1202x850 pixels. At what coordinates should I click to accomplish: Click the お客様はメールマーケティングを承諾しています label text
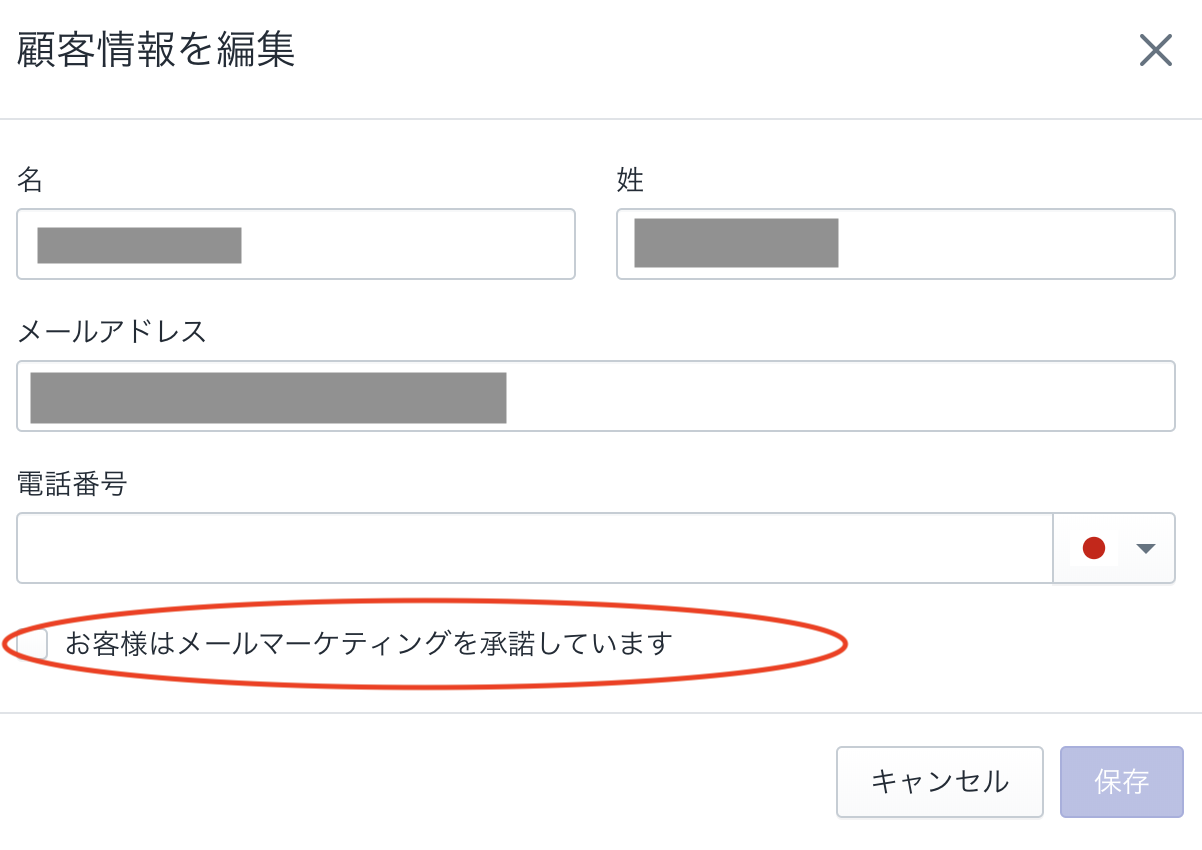[x=368, y=644]
